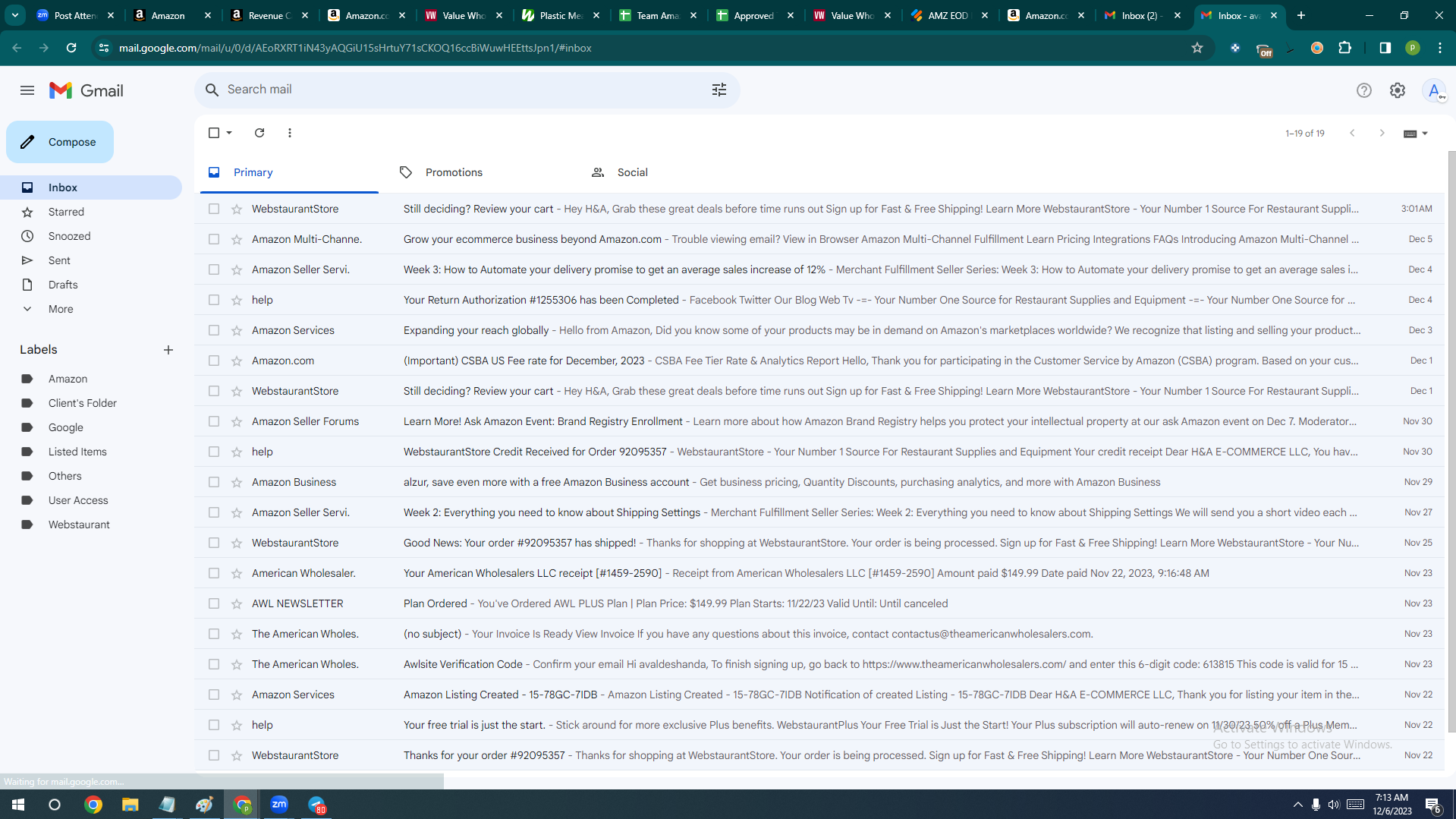The image size is (1456, 819).
Task: Switch to the Inbox (2) browser tab
Action: coord(1143,15)
